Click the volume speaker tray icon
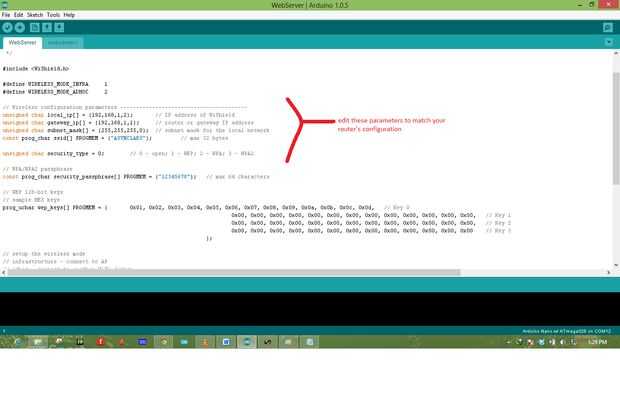The height and width of the screenshot is (403, 620). coord(563,342)
